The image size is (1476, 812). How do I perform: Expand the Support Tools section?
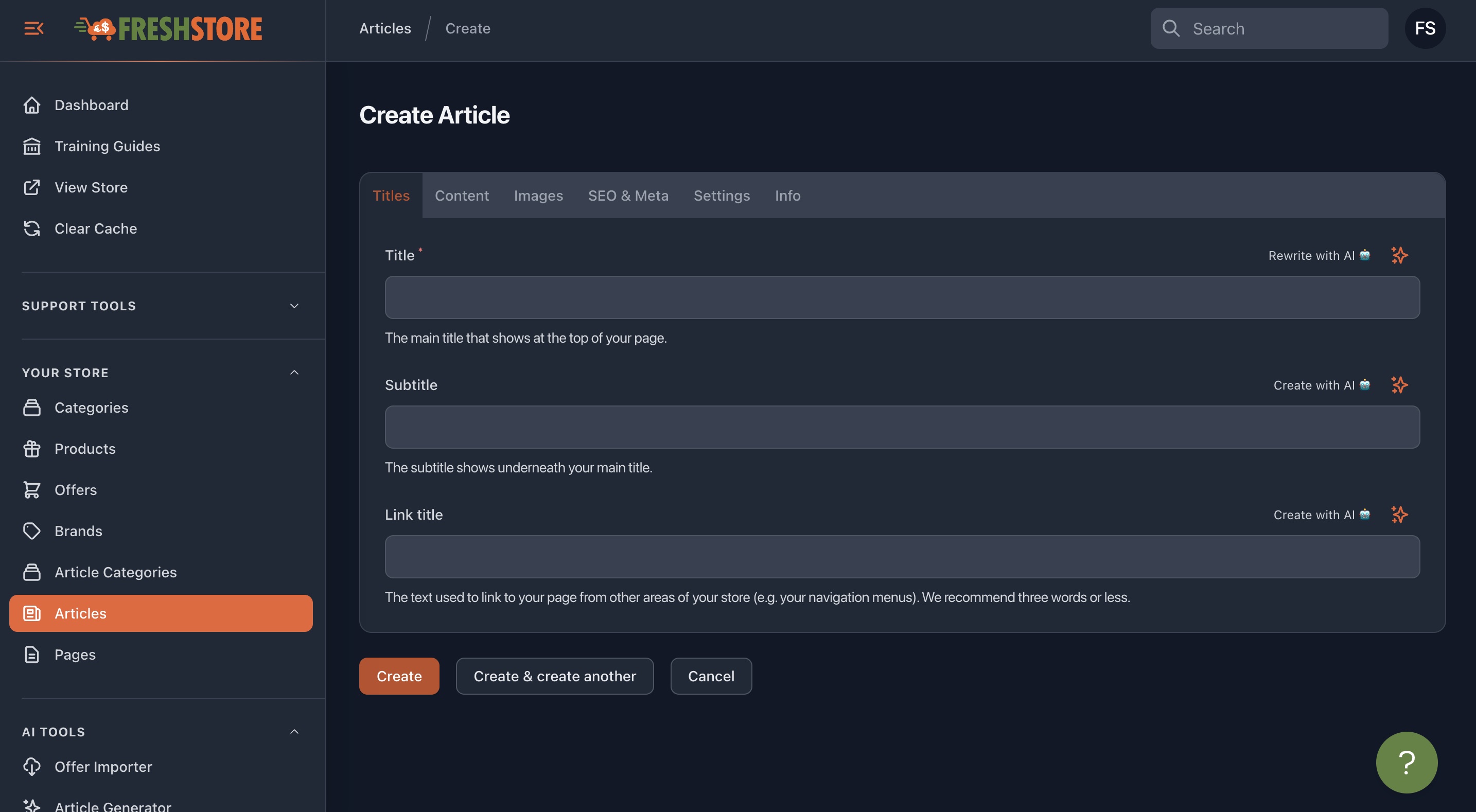tap(161, 306)
